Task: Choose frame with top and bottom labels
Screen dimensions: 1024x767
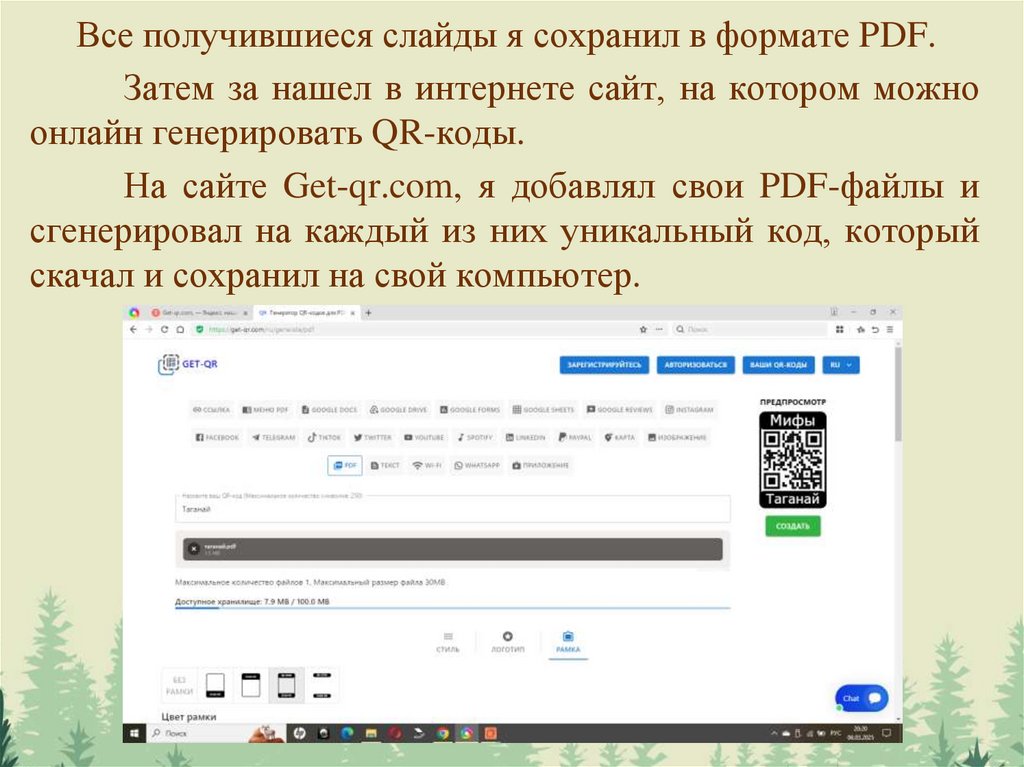Action: [x=287, y=685]
